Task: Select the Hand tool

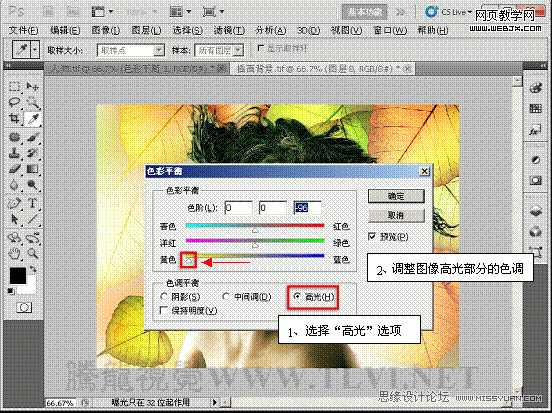Action: tap(14, 253)
